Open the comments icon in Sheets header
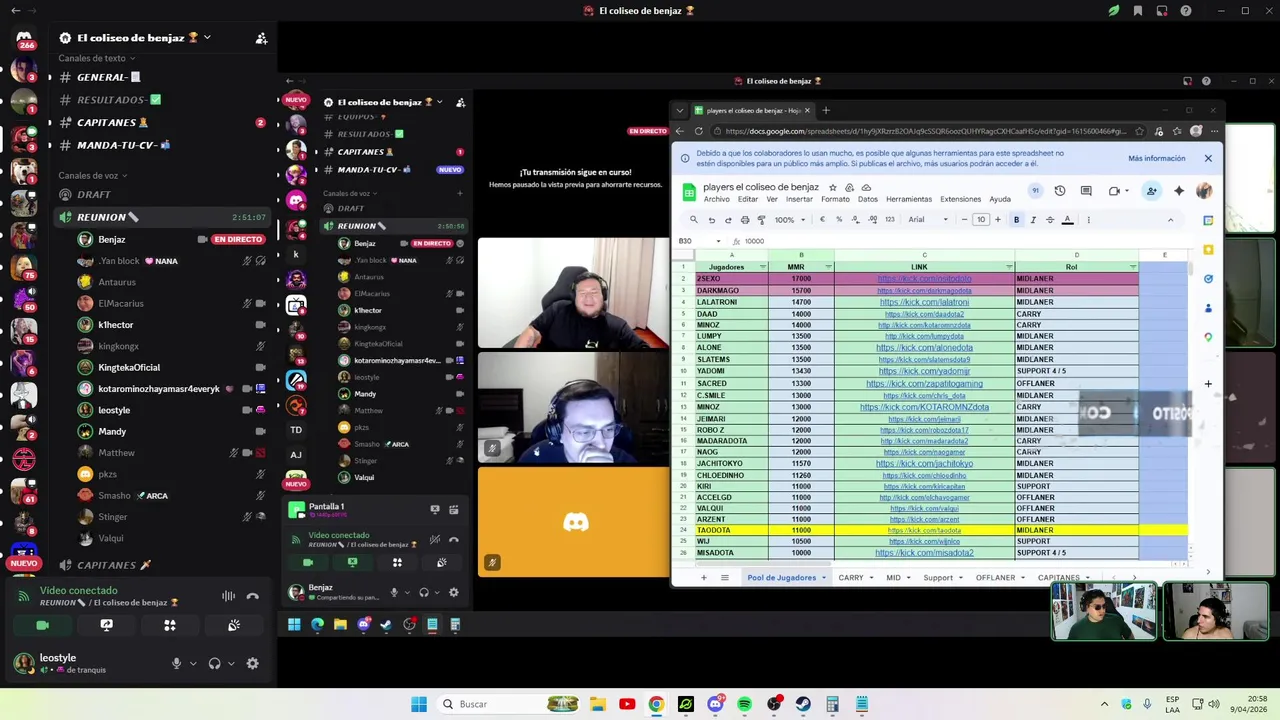The height and width of the screenshot is (720, 1280). coord(1088,191)
